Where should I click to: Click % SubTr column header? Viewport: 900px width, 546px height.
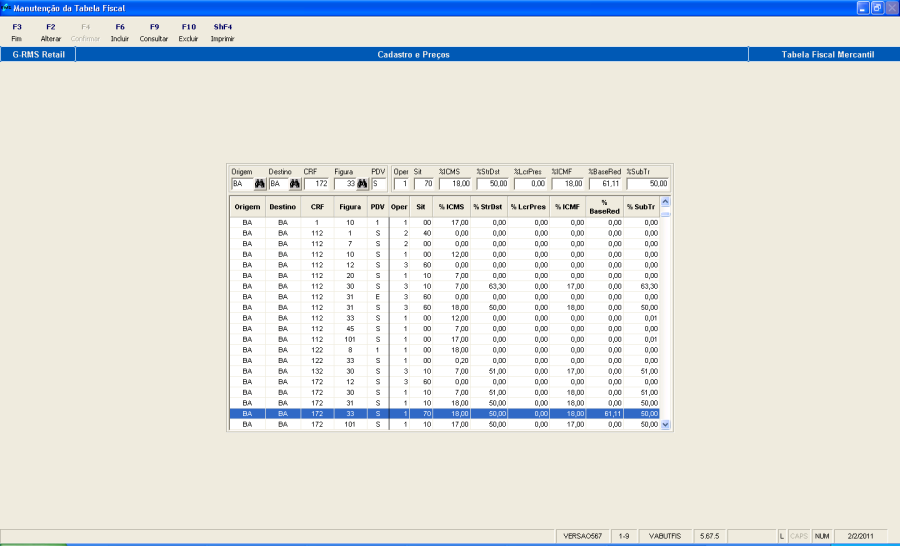[641, 207]
